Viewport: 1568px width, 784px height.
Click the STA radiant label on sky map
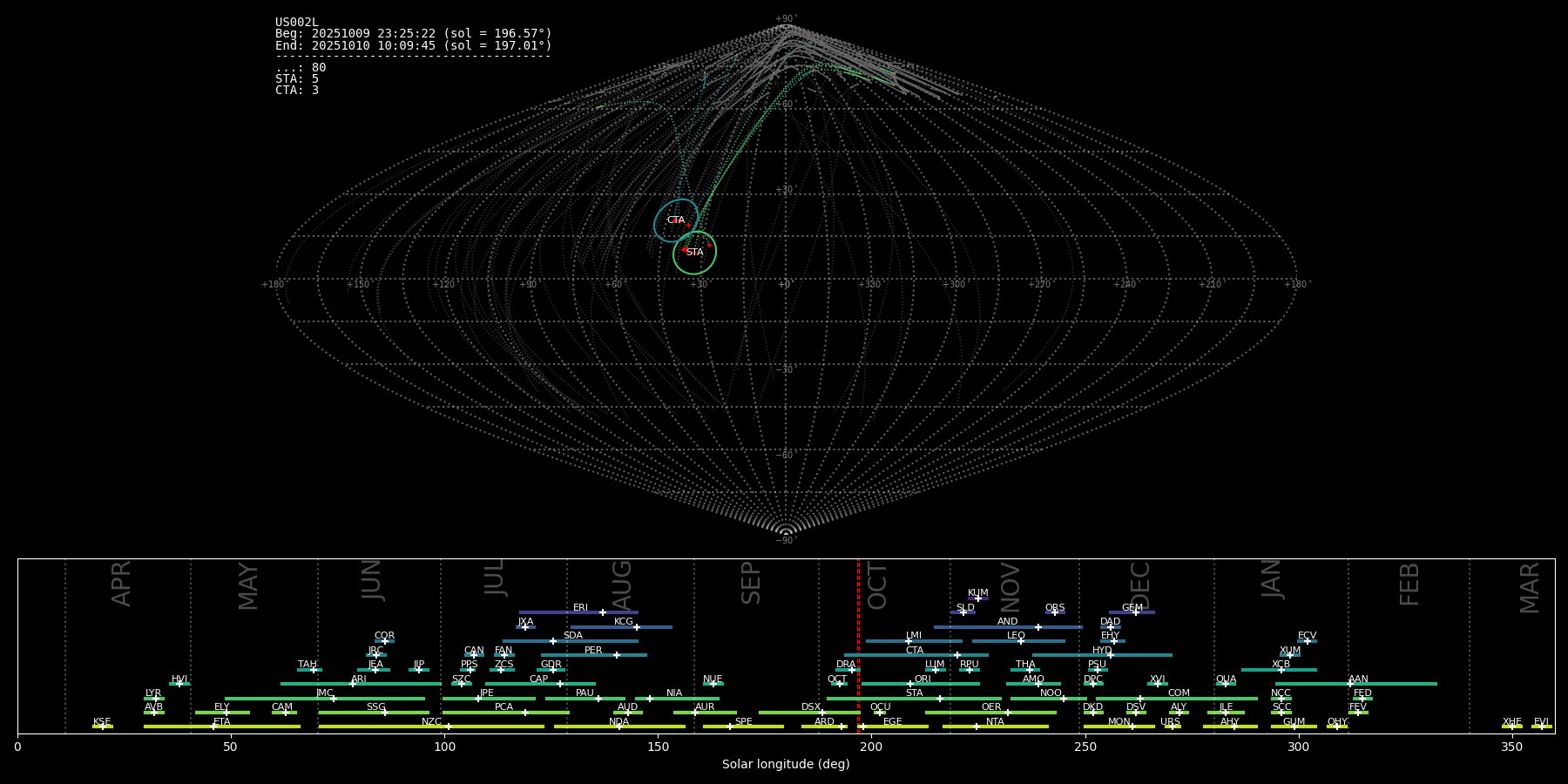pyautogui.click(x=694, y=253)
